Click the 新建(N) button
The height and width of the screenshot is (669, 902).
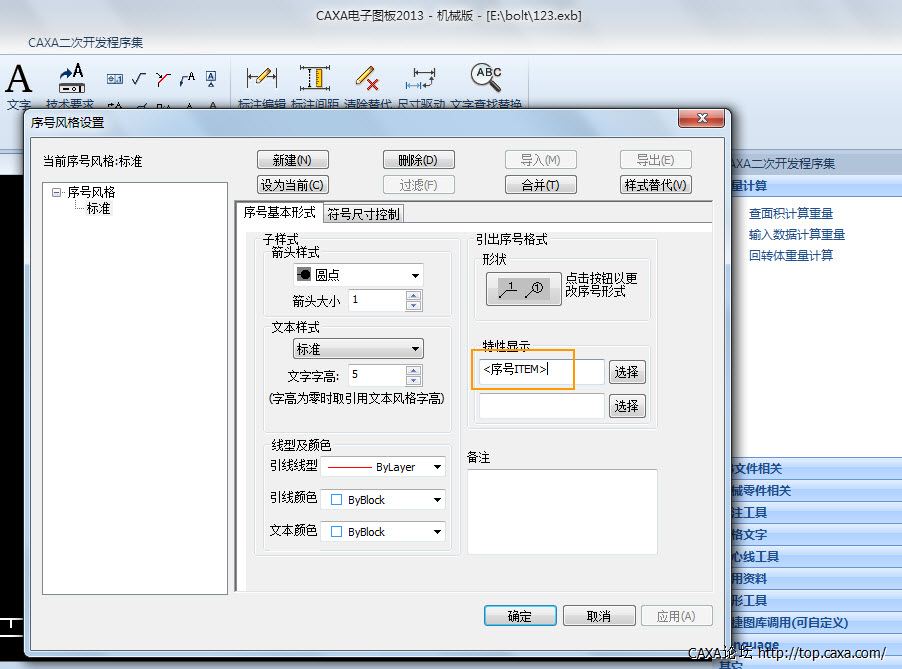(293, 160)
